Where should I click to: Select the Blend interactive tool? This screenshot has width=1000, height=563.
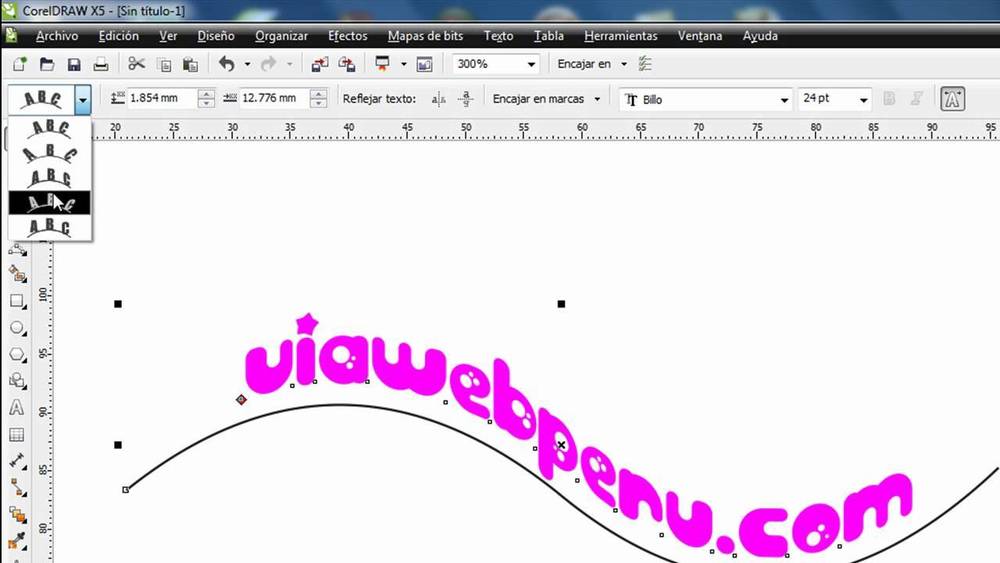17,515
